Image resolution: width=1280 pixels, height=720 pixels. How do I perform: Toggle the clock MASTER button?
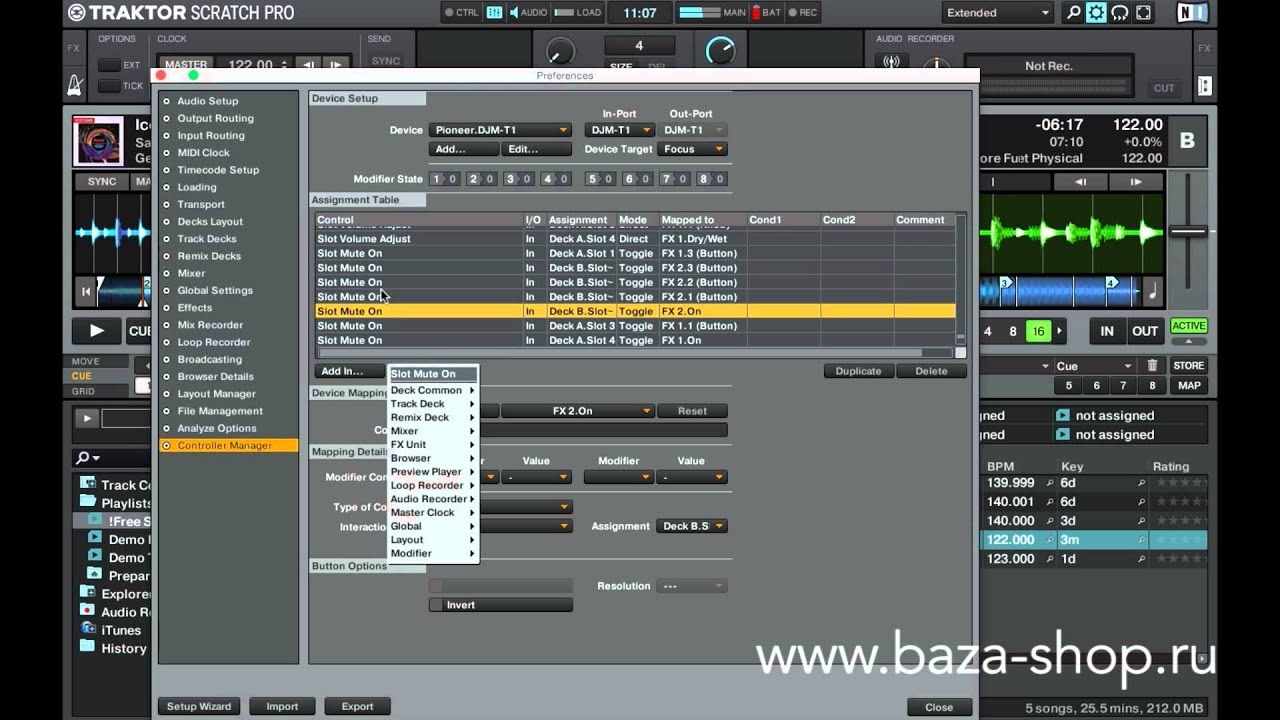click(x=186, y=64)
